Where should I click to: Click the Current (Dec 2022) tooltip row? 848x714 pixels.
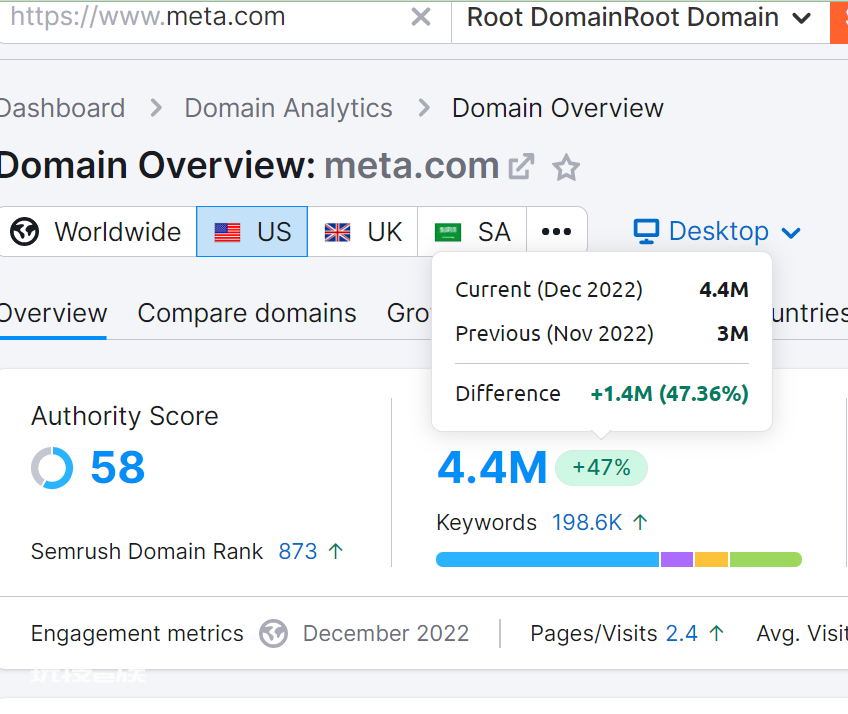(x=602, y=290)
